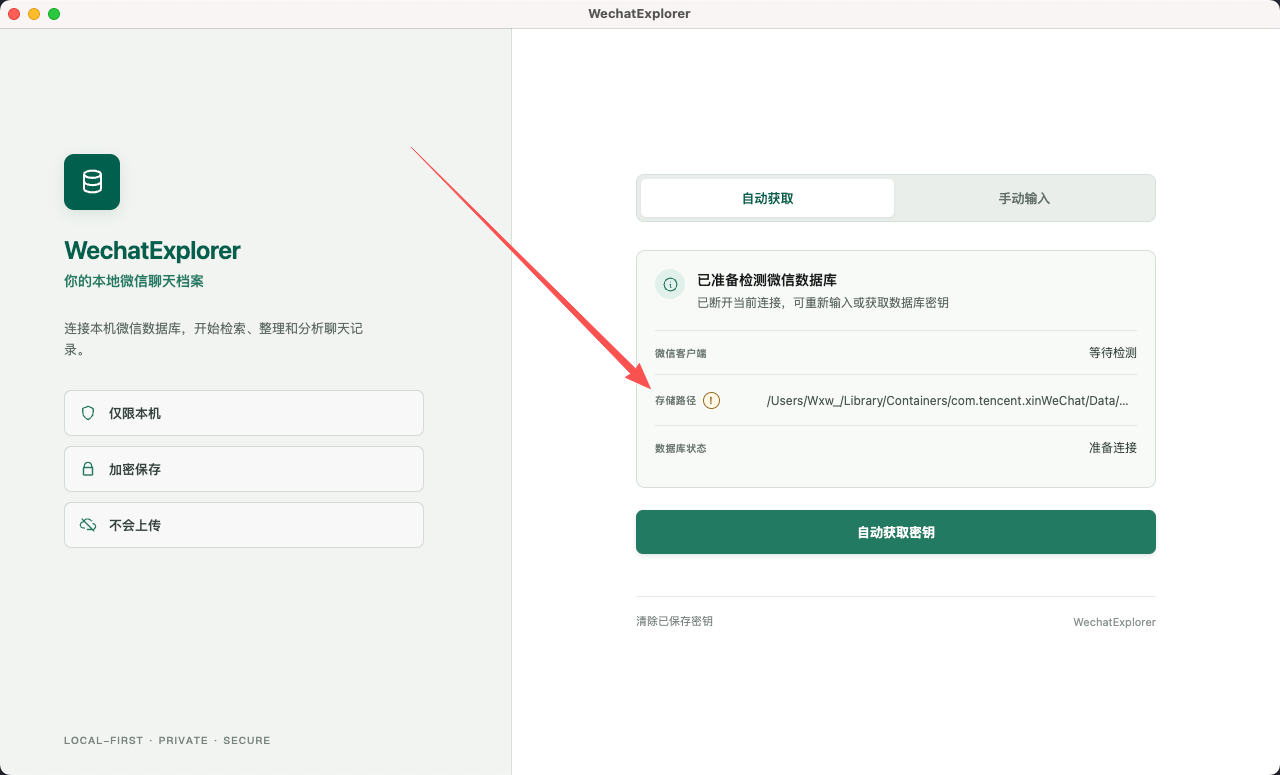Click the 存储路径 row label
Image resolution: width=1280 pixels, height=775 pixels.
pyautogui.click(x=675, y=401)
